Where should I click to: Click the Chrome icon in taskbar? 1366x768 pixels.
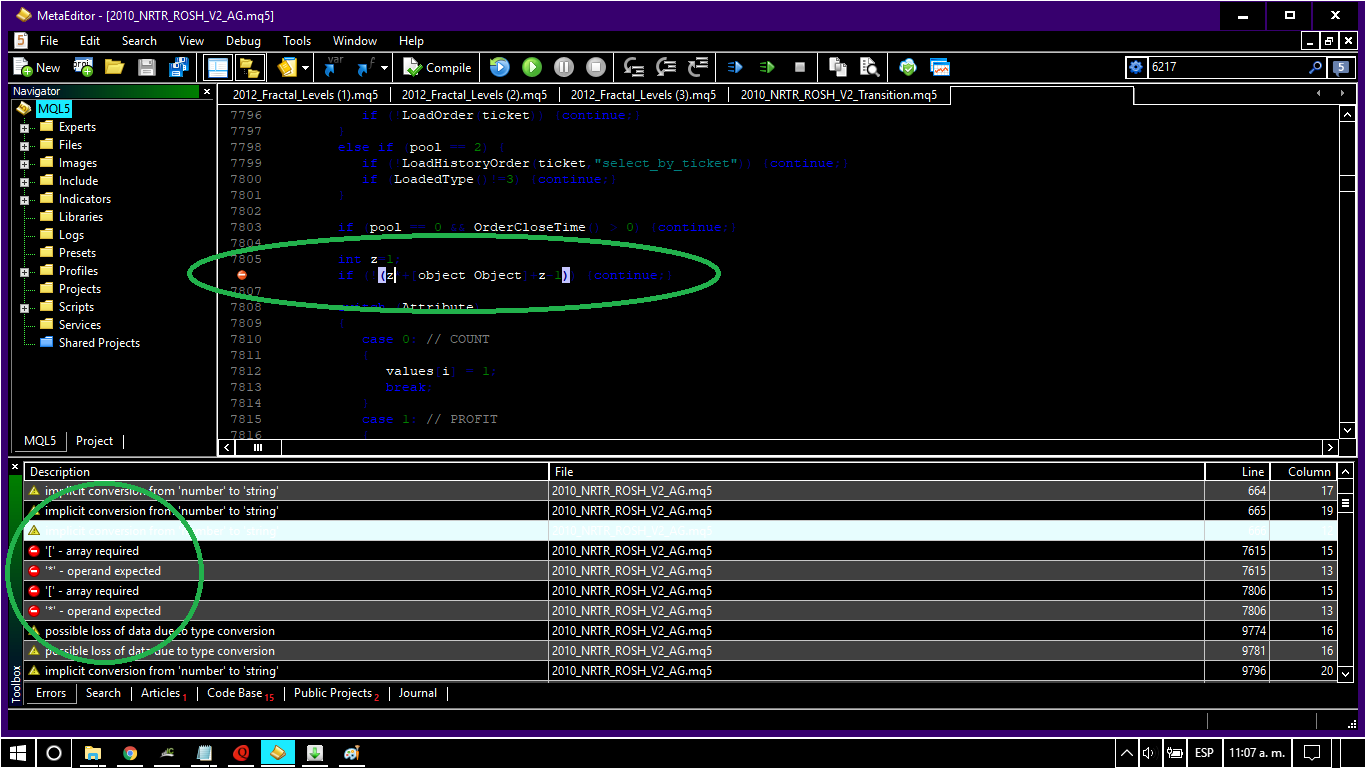[130, 753]
